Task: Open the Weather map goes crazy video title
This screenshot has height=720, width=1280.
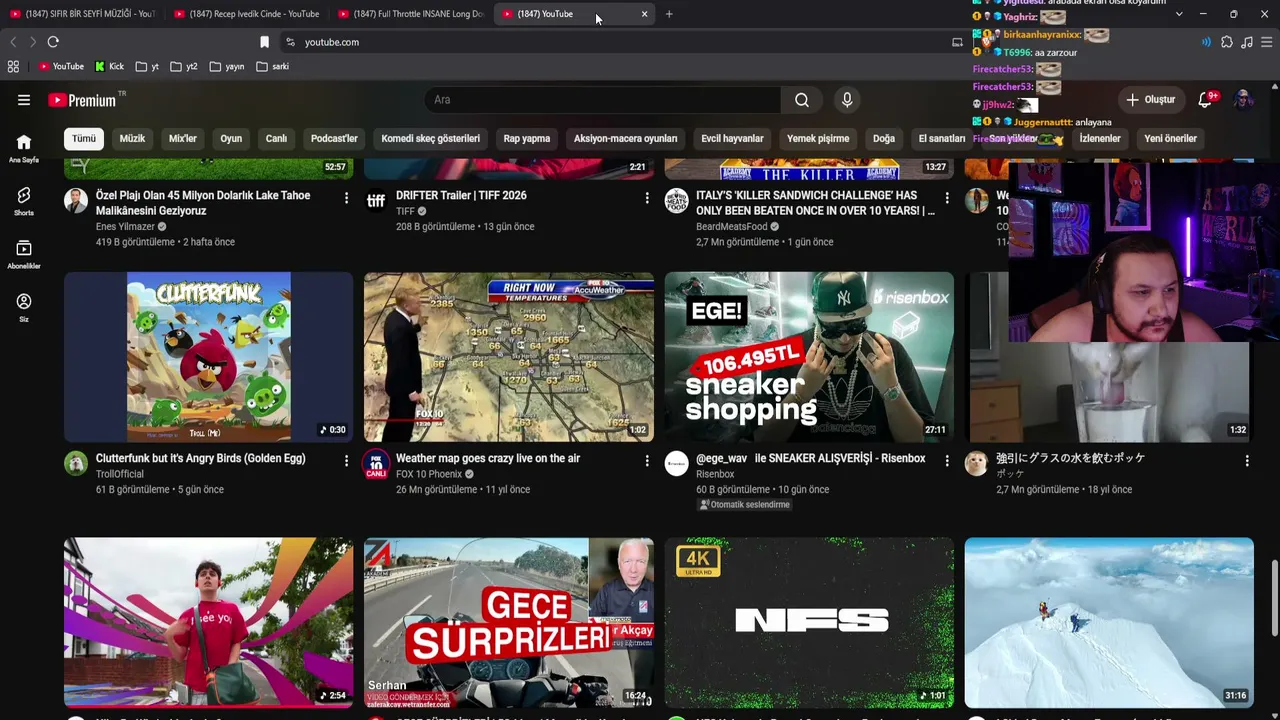Action: click(x=488, y=458)
